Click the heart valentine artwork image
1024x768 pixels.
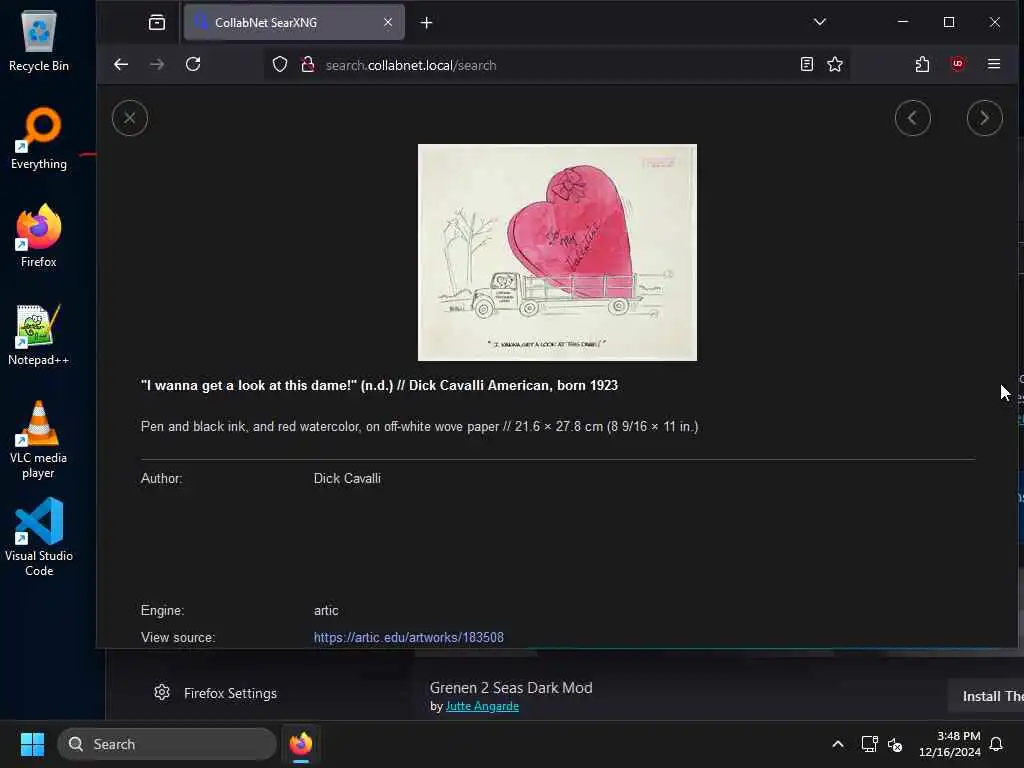(557, 252)
